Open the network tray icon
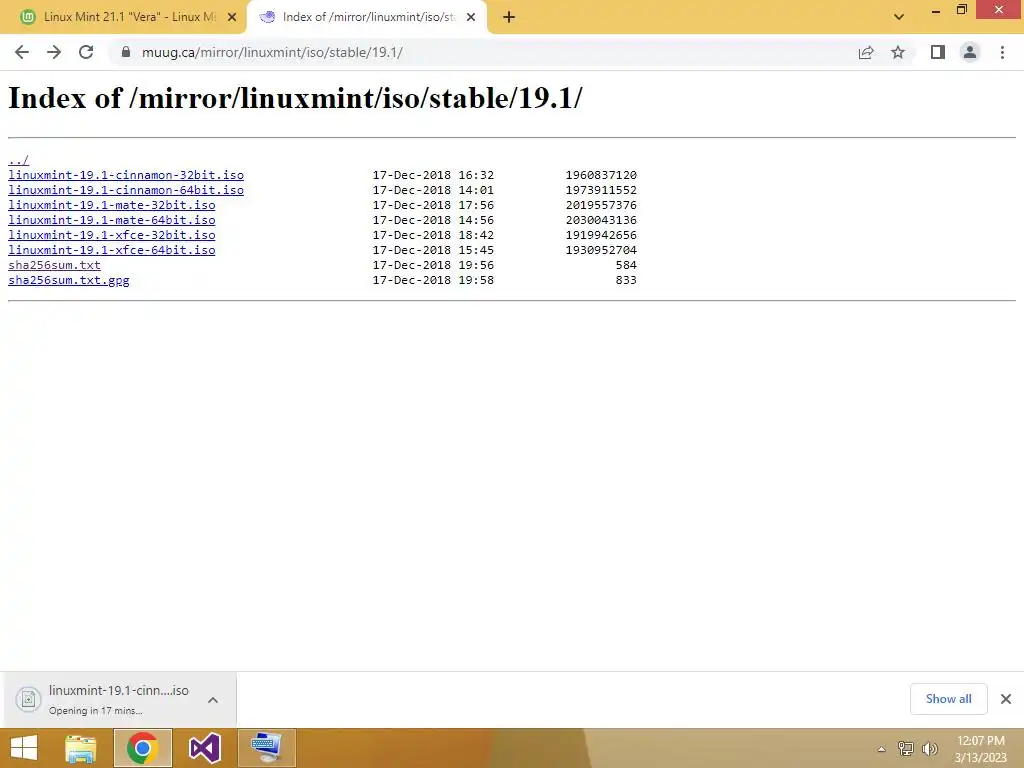Screen dimensions: 1024x768 click(905, 748)
